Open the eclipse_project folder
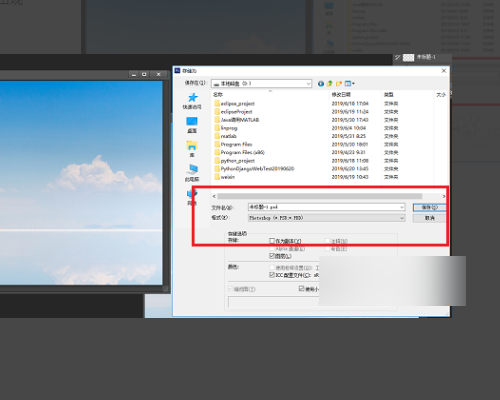This screenshot has width=500, height=400. [x=234, y=104]
